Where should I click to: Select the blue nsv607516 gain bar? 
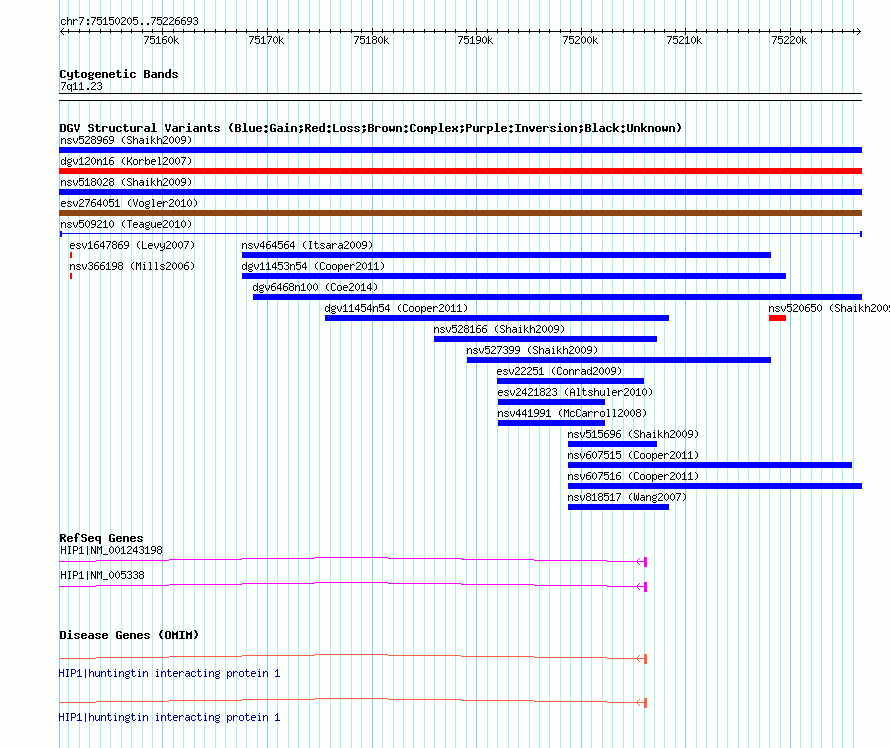pyautogui.click(x=715, y=486)
